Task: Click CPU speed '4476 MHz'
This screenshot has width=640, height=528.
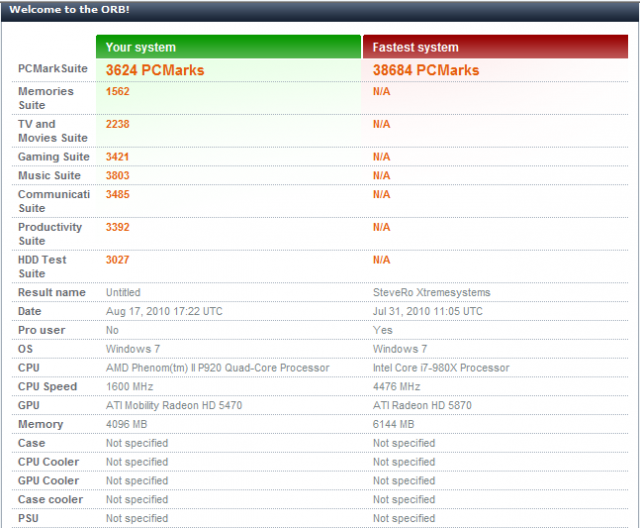Action: 396,386
